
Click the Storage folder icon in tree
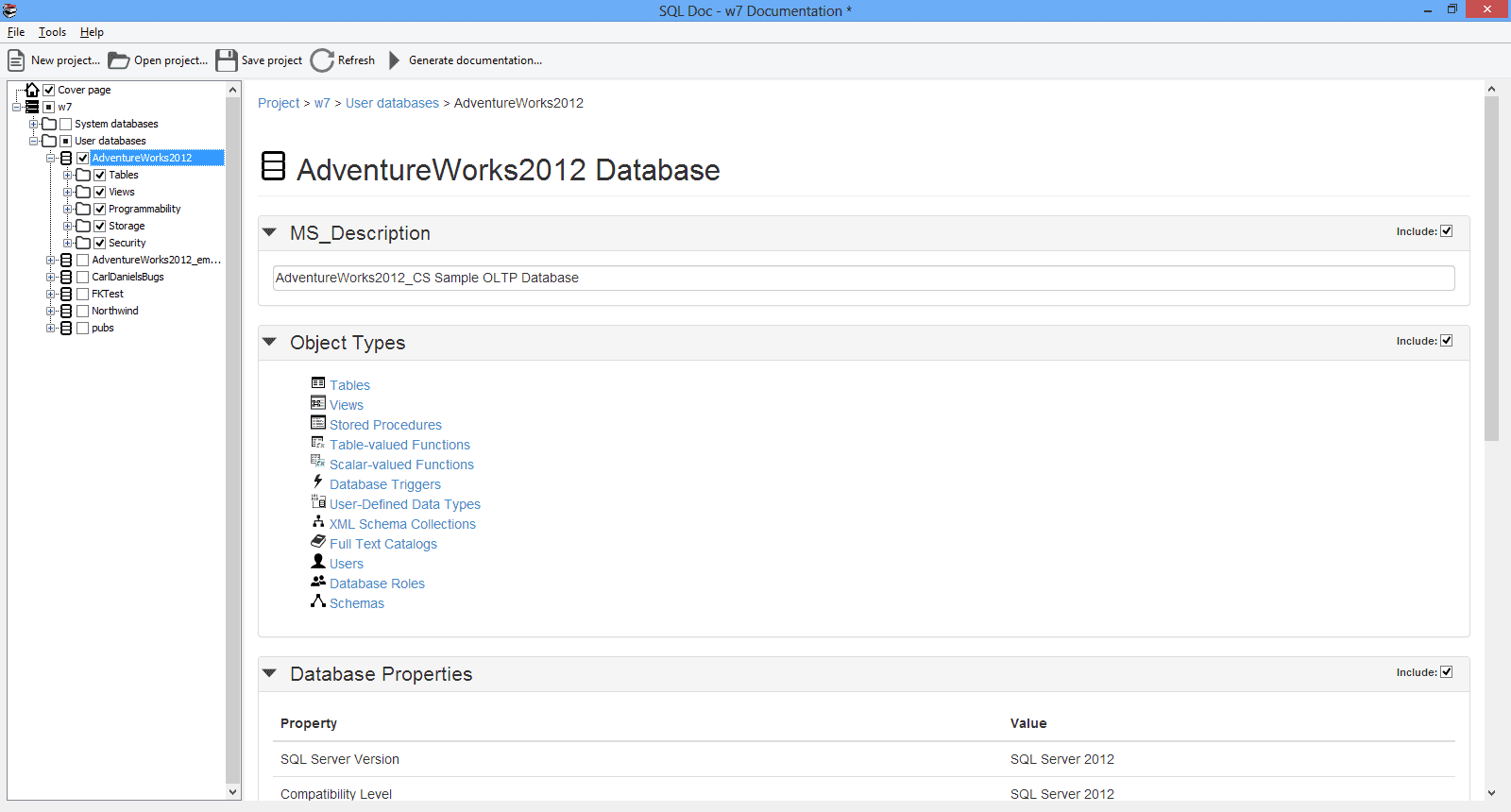[x=83, y=226]
